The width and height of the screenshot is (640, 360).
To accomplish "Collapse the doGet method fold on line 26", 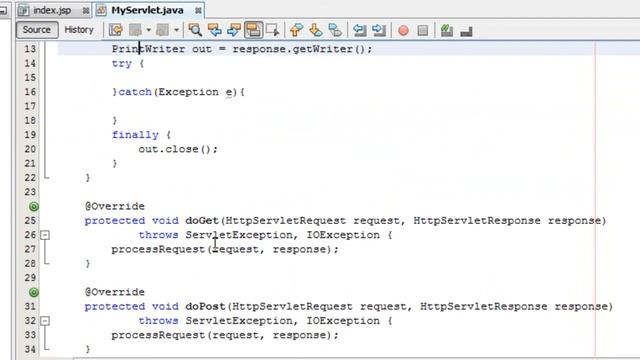I will (x=45, y=235).
